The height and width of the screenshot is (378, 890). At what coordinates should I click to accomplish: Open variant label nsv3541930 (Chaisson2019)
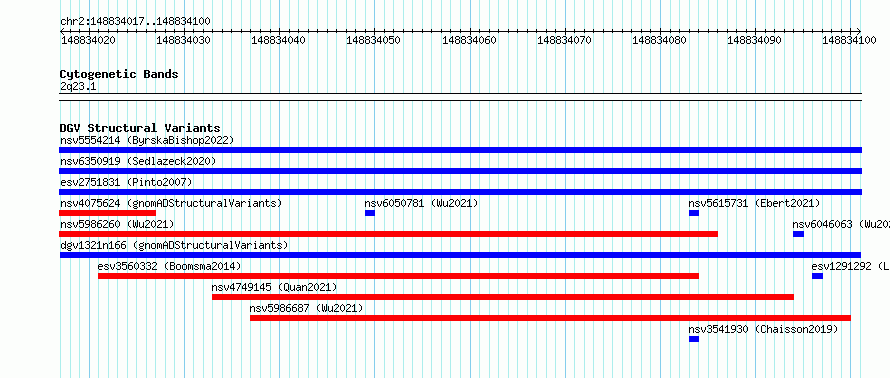[x=763, y=329]
